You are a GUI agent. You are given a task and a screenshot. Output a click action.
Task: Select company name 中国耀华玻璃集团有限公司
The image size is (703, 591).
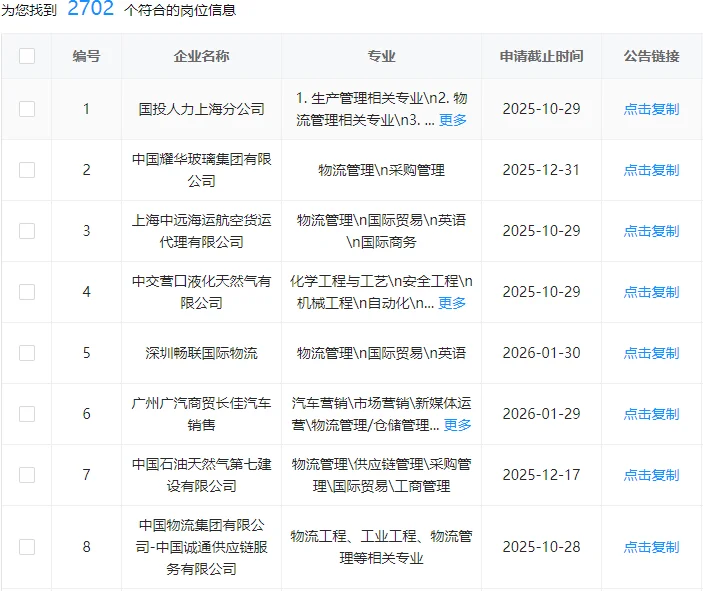pyautogui.click(x=201, y=170)
